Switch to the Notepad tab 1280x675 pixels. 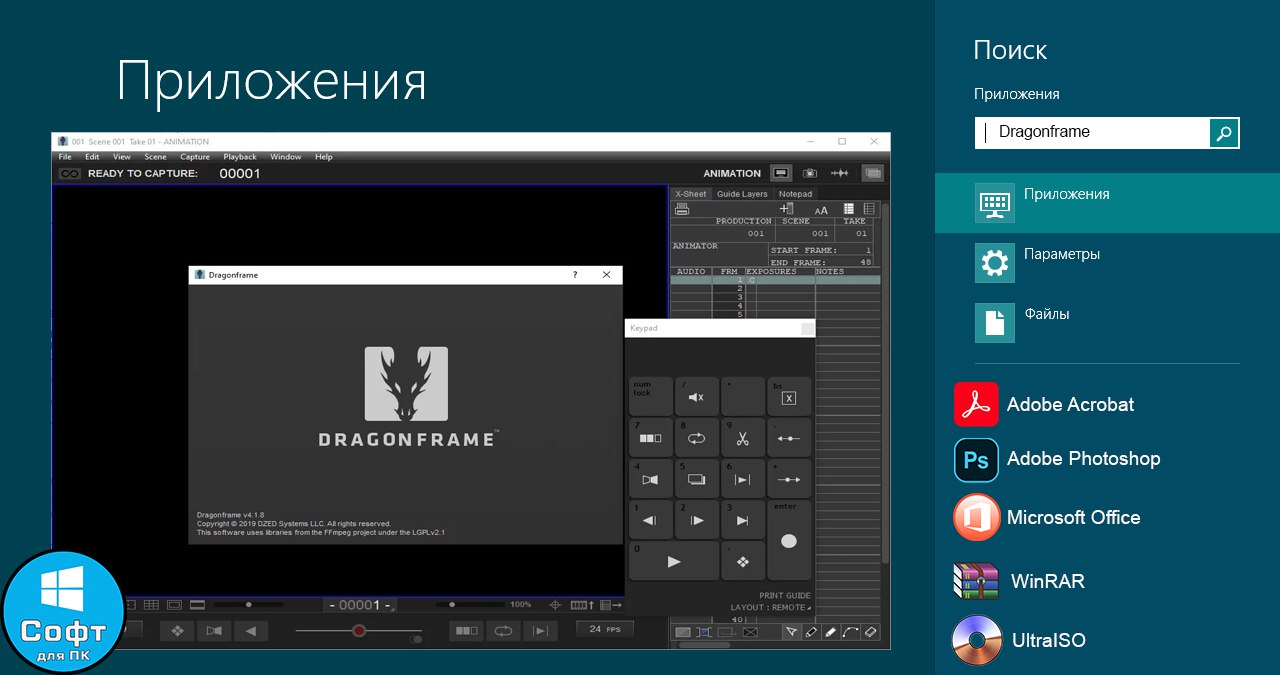(x=796, y=194)
